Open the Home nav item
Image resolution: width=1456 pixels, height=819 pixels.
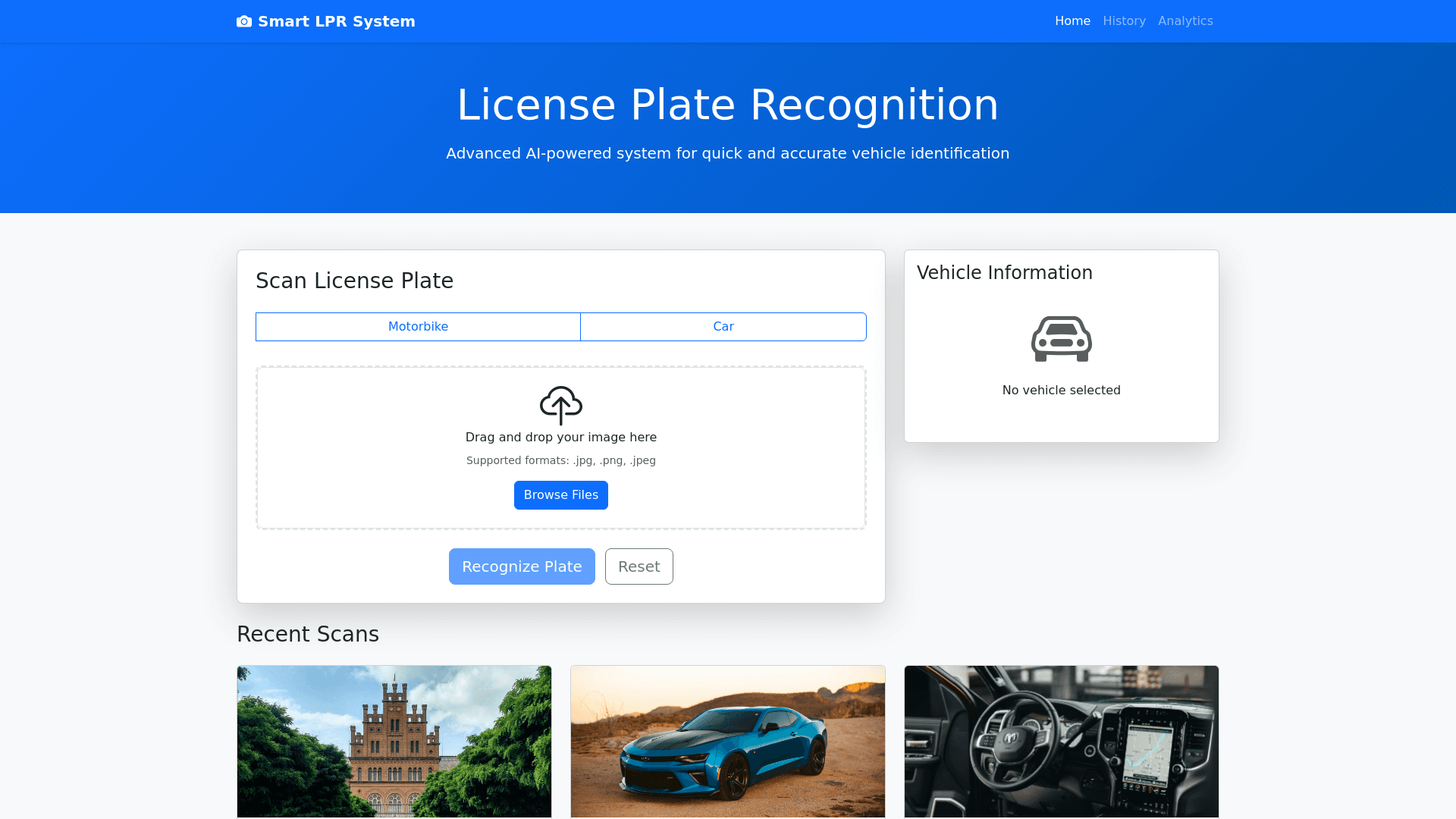click(1072, 21)
